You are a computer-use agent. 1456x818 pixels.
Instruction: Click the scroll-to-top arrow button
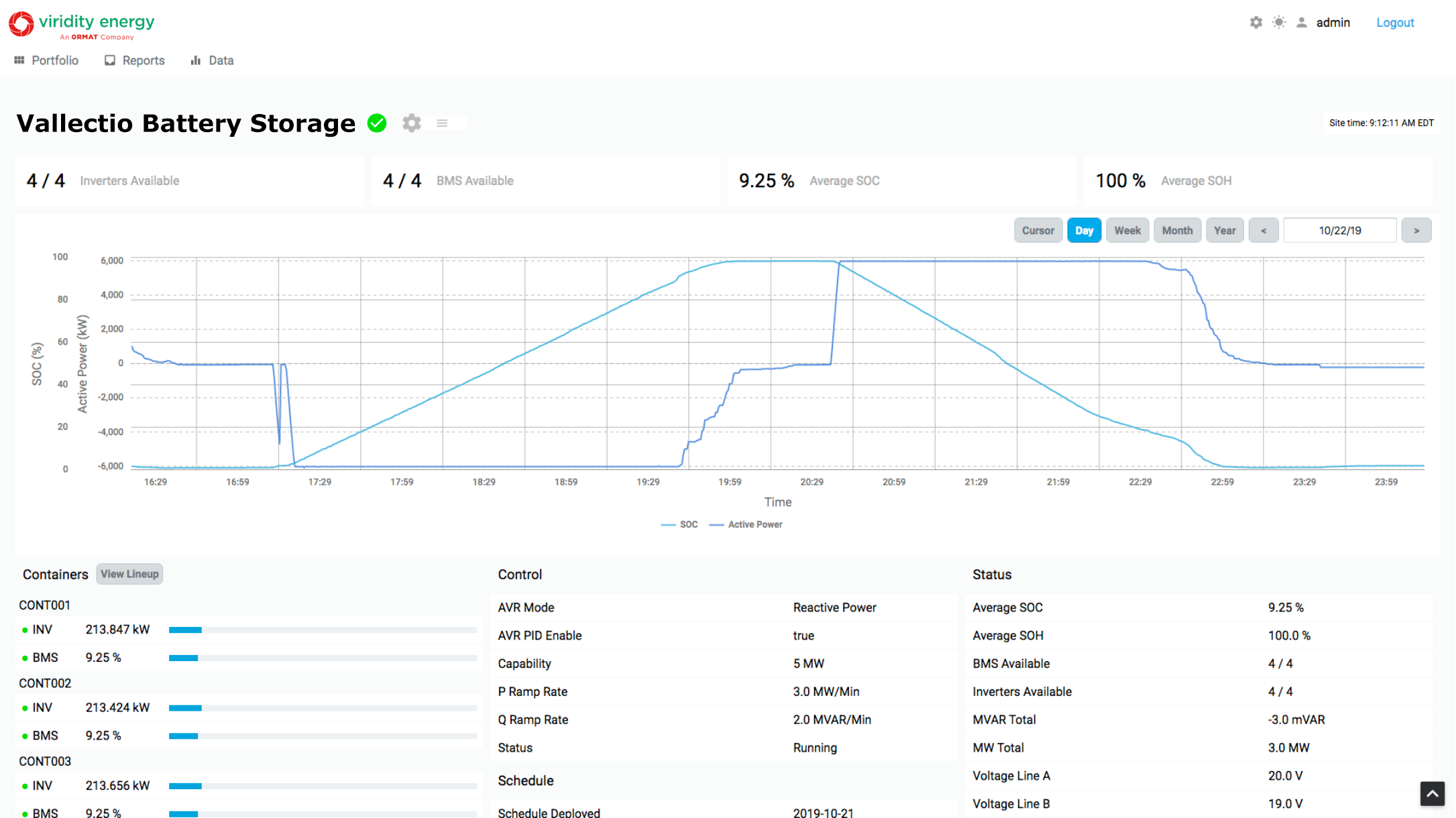click(x=1432, y=794)
